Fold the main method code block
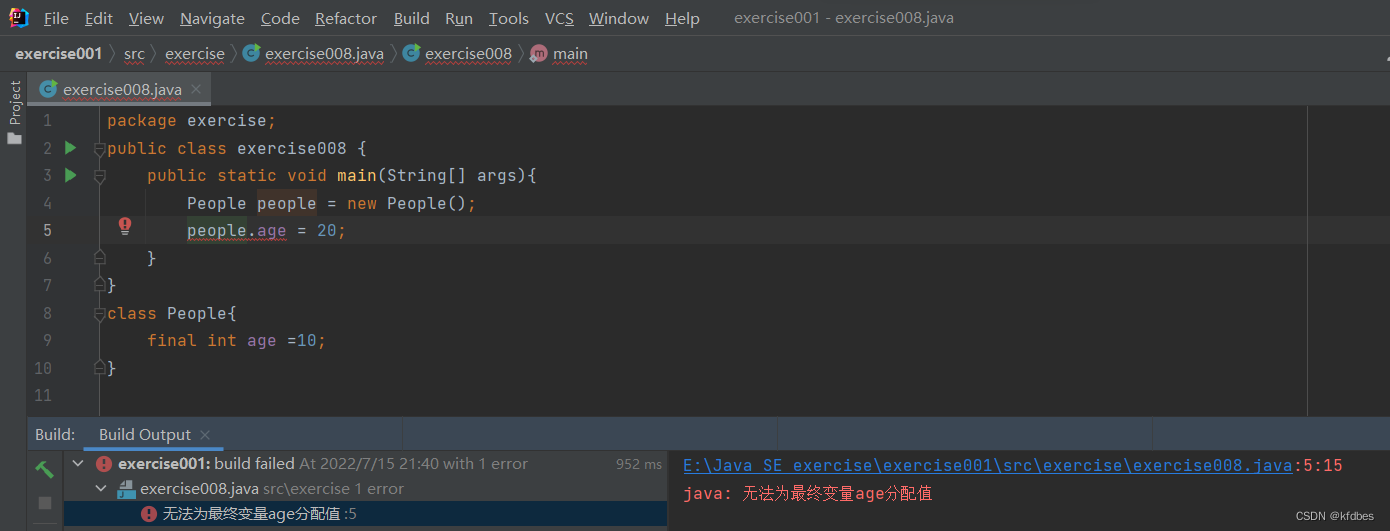1390x531 pixels. [99, 176]
